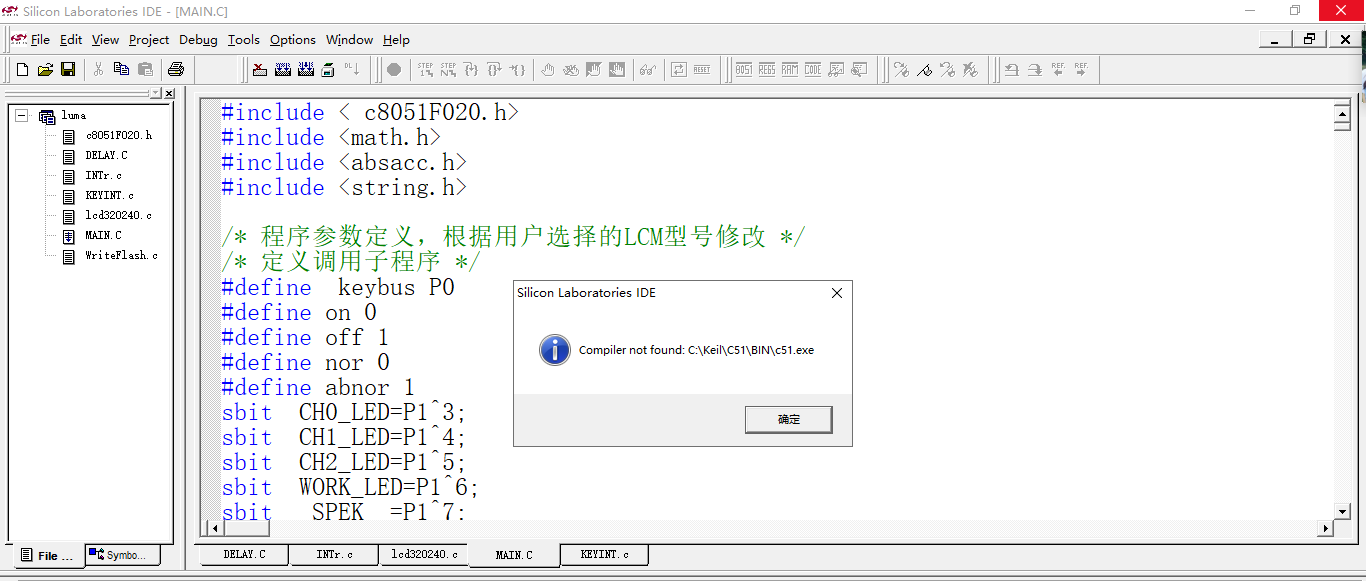Select the Symbol View panel tab

[123, 555]
